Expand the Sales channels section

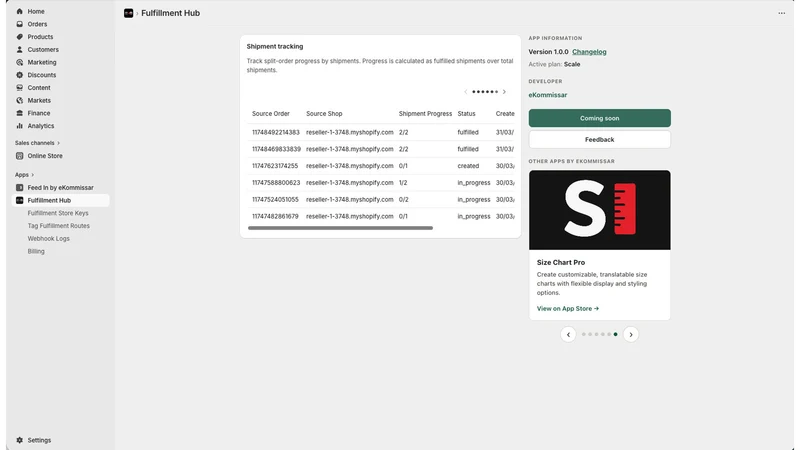(37, 143)
